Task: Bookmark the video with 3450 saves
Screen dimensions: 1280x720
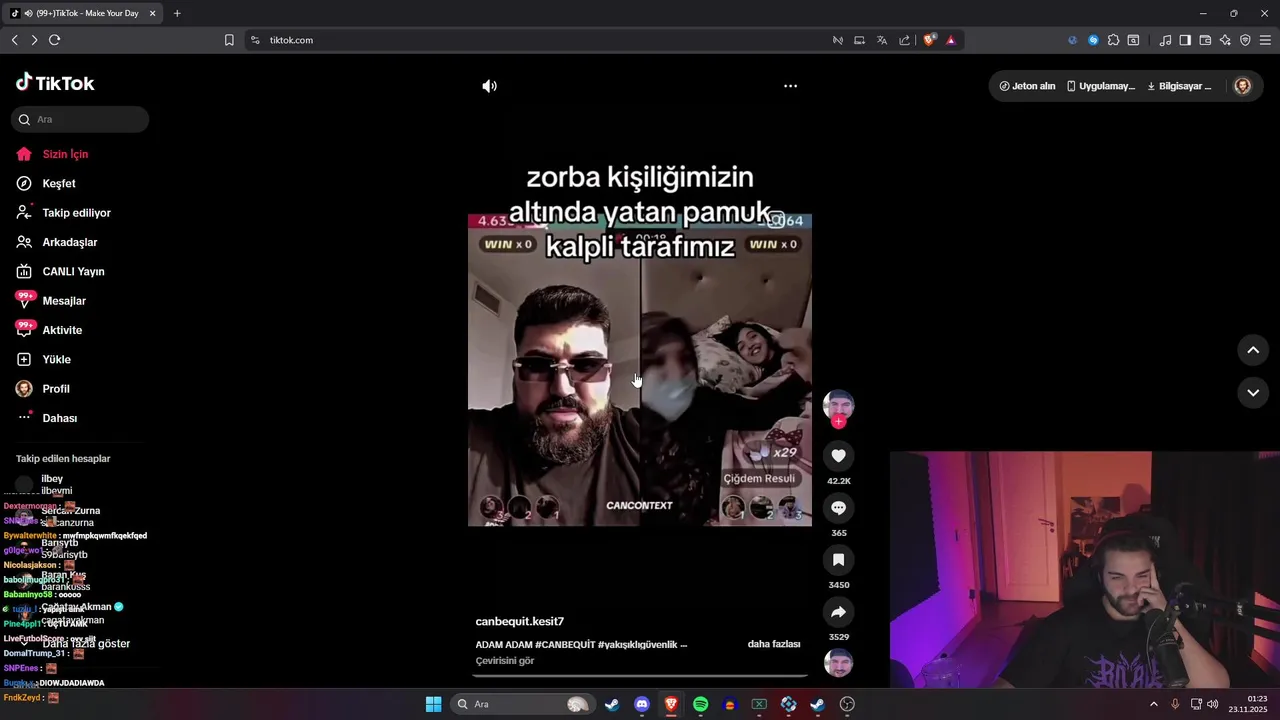Action: point(838,560)
